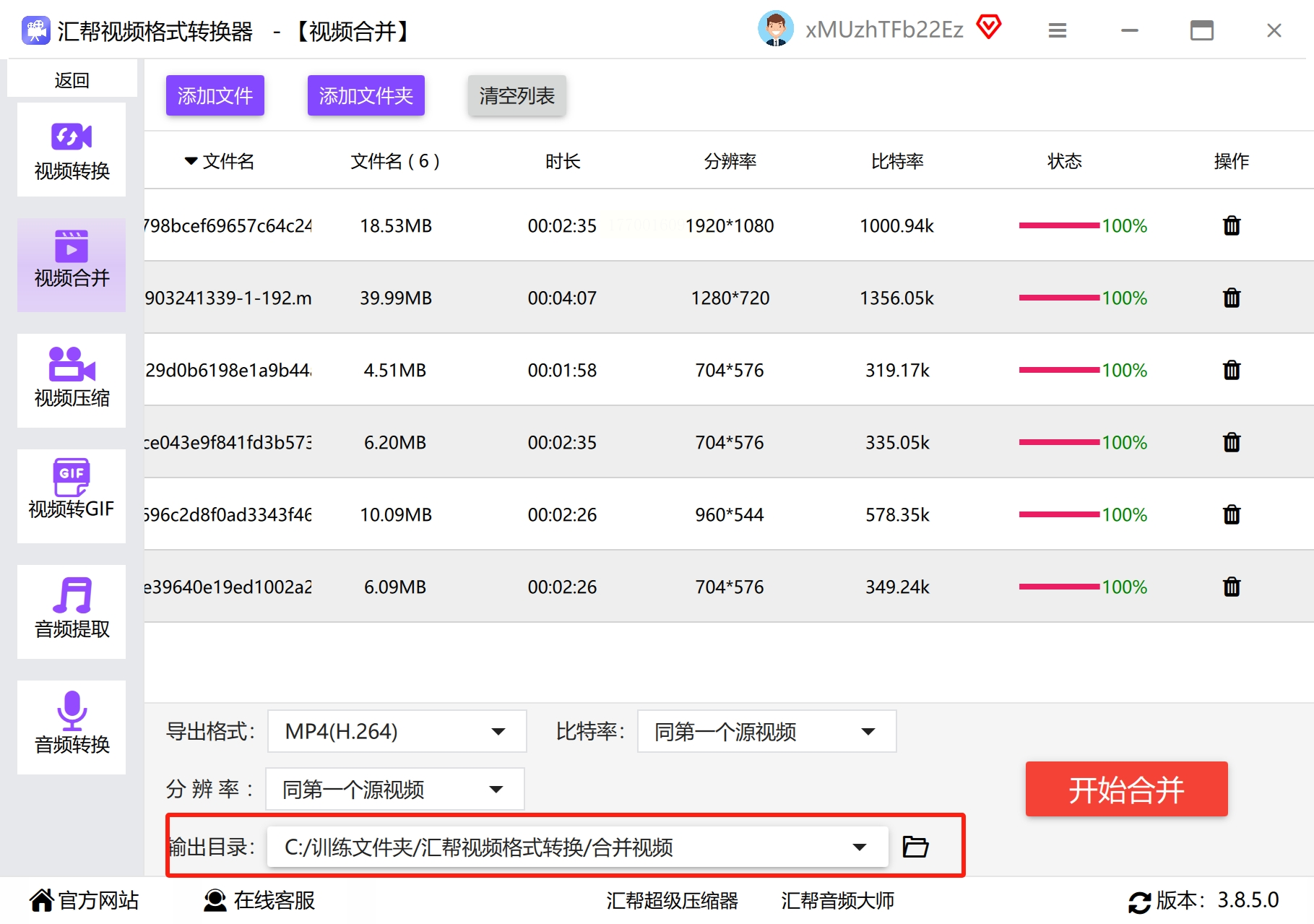Delete the 18.53MB file with trash icon

coord(1232,225)
